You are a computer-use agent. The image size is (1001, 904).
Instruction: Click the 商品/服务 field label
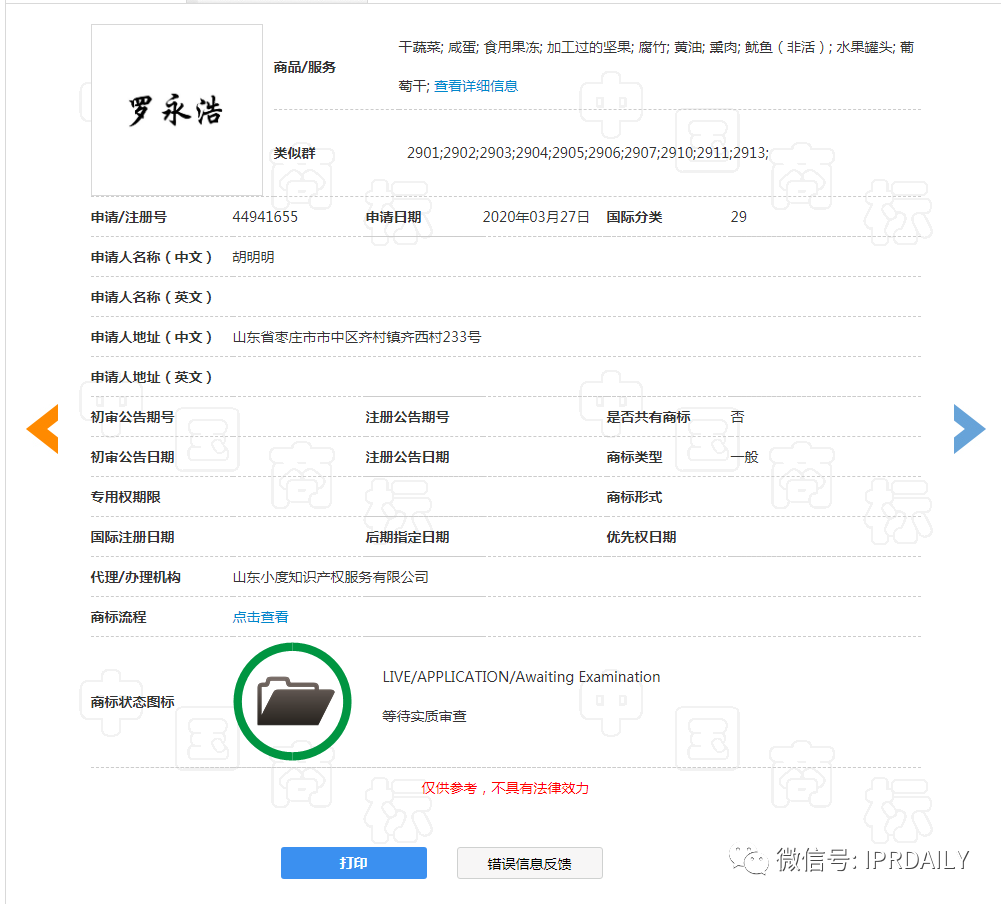305,67
